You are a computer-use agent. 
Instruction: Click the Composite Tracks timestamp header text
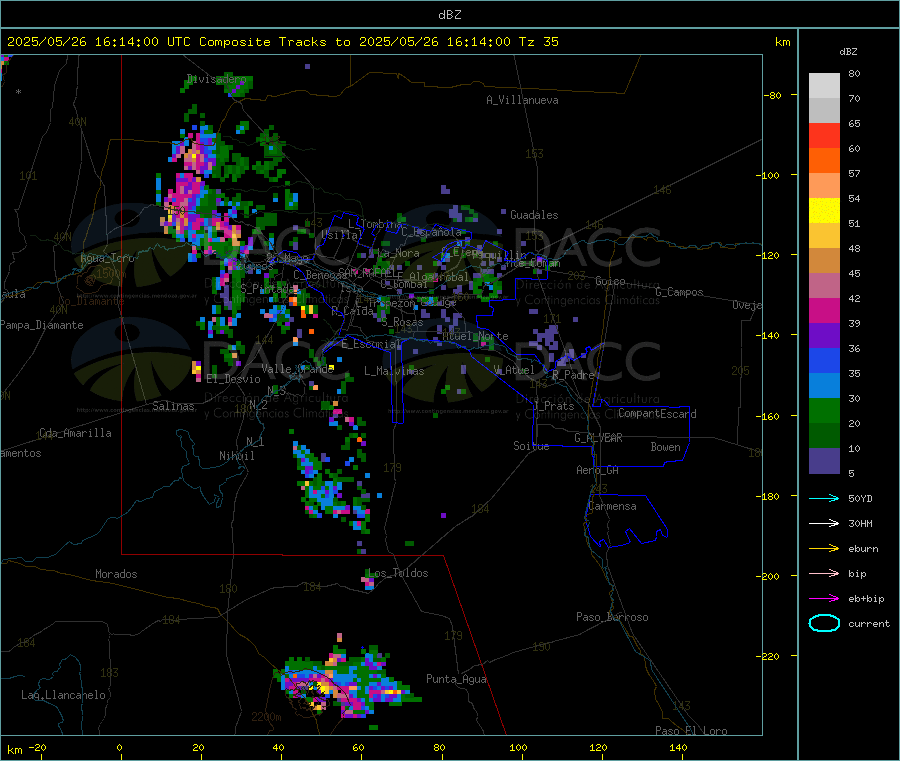(x=282, y=42)
